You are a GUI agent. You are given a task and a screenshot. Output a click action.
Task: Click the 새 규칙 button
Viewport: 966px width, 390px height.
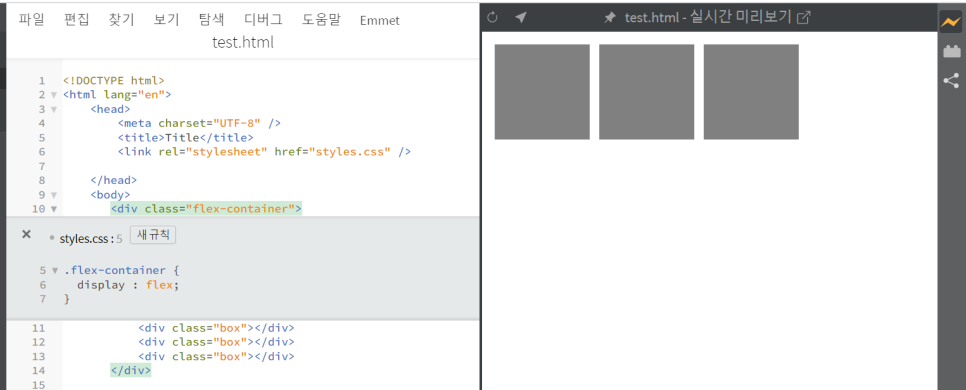tap(153, 235)
